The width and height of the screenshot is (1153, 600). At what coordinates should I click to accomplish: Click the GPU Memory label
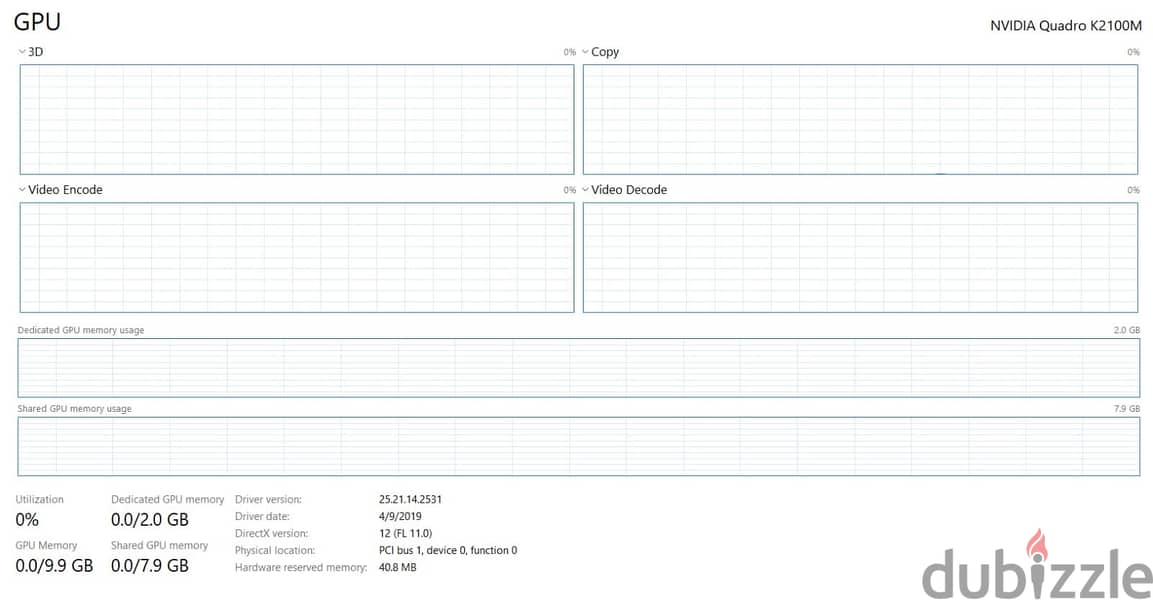(x=46, y=546)
